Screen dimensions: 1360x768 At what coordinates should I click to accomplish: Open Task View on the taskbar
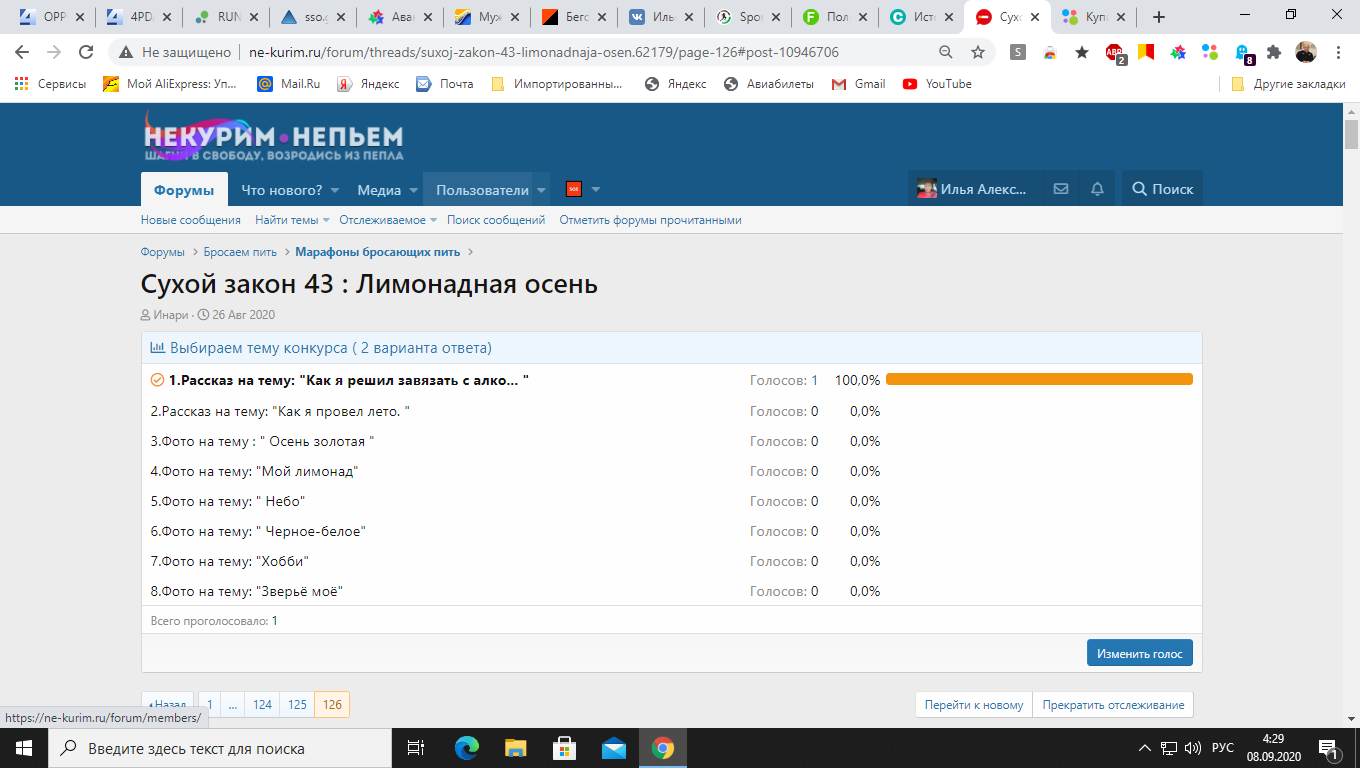(416, 748)
